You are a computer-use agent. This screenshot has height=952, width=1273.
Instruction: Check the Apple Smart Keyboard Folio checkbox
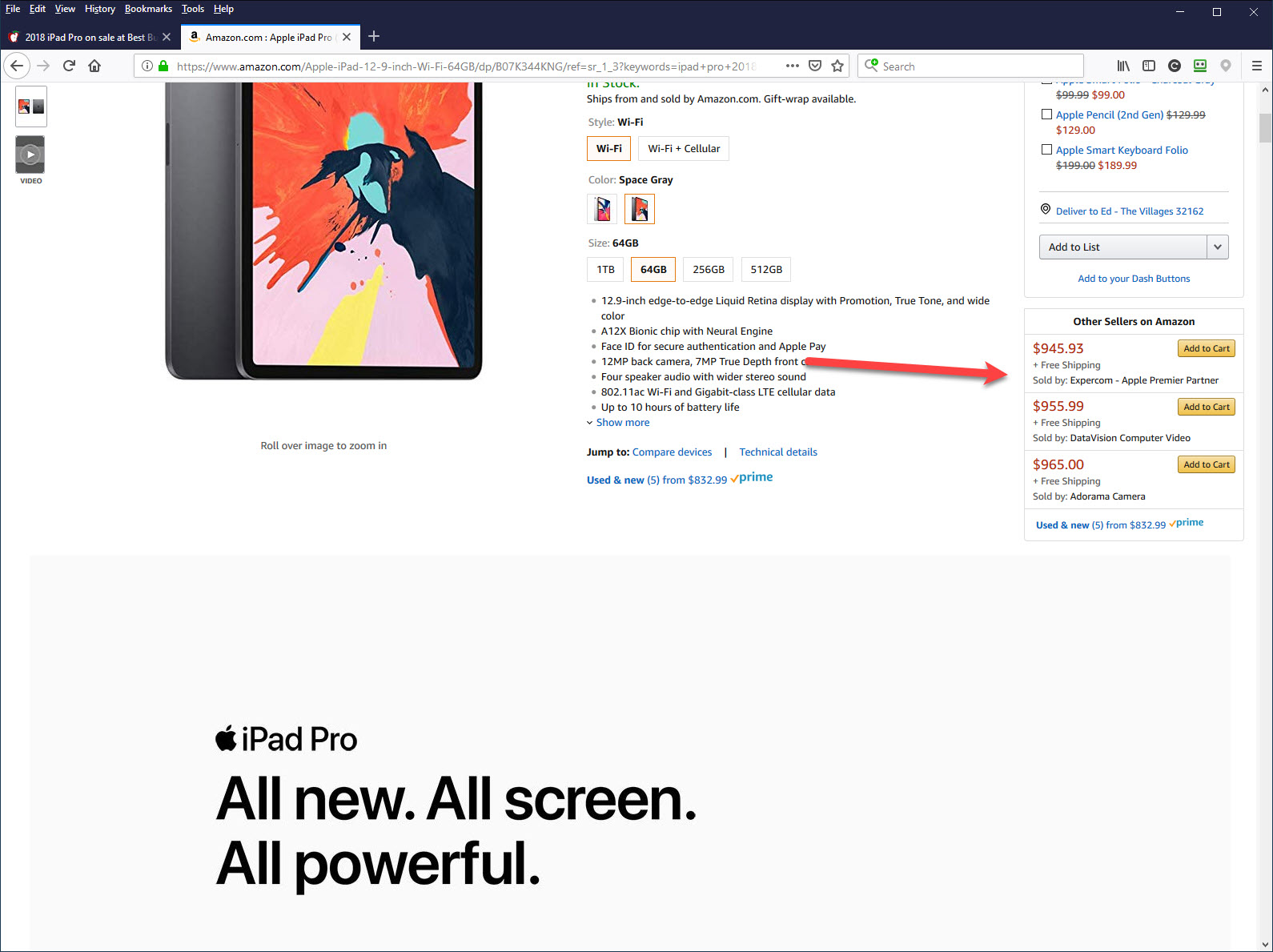1046,150
